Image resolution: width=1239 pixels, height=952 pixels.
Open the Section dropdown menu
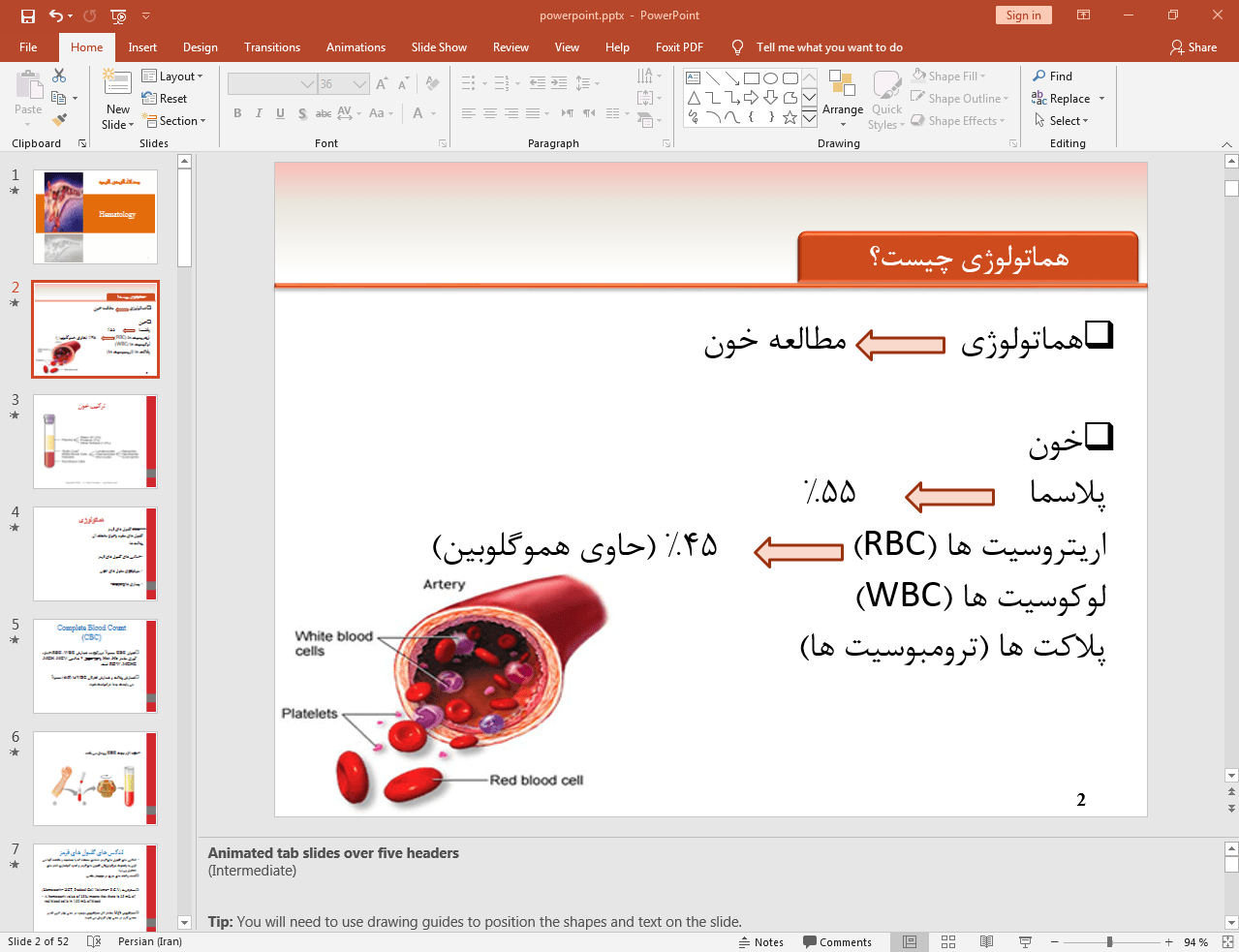(174, 121)
